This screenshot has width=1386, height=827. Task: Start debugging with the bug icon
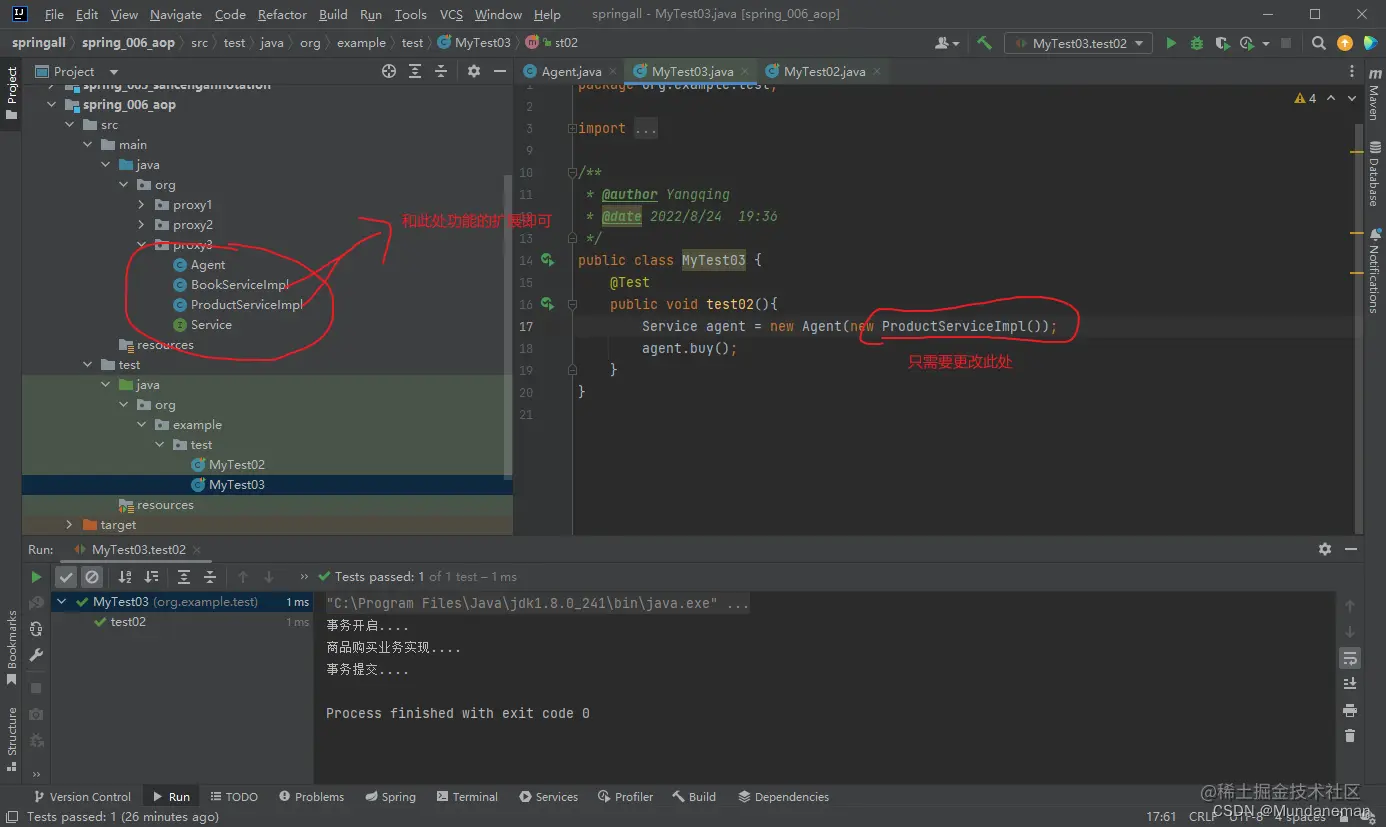pos(1197,43)
